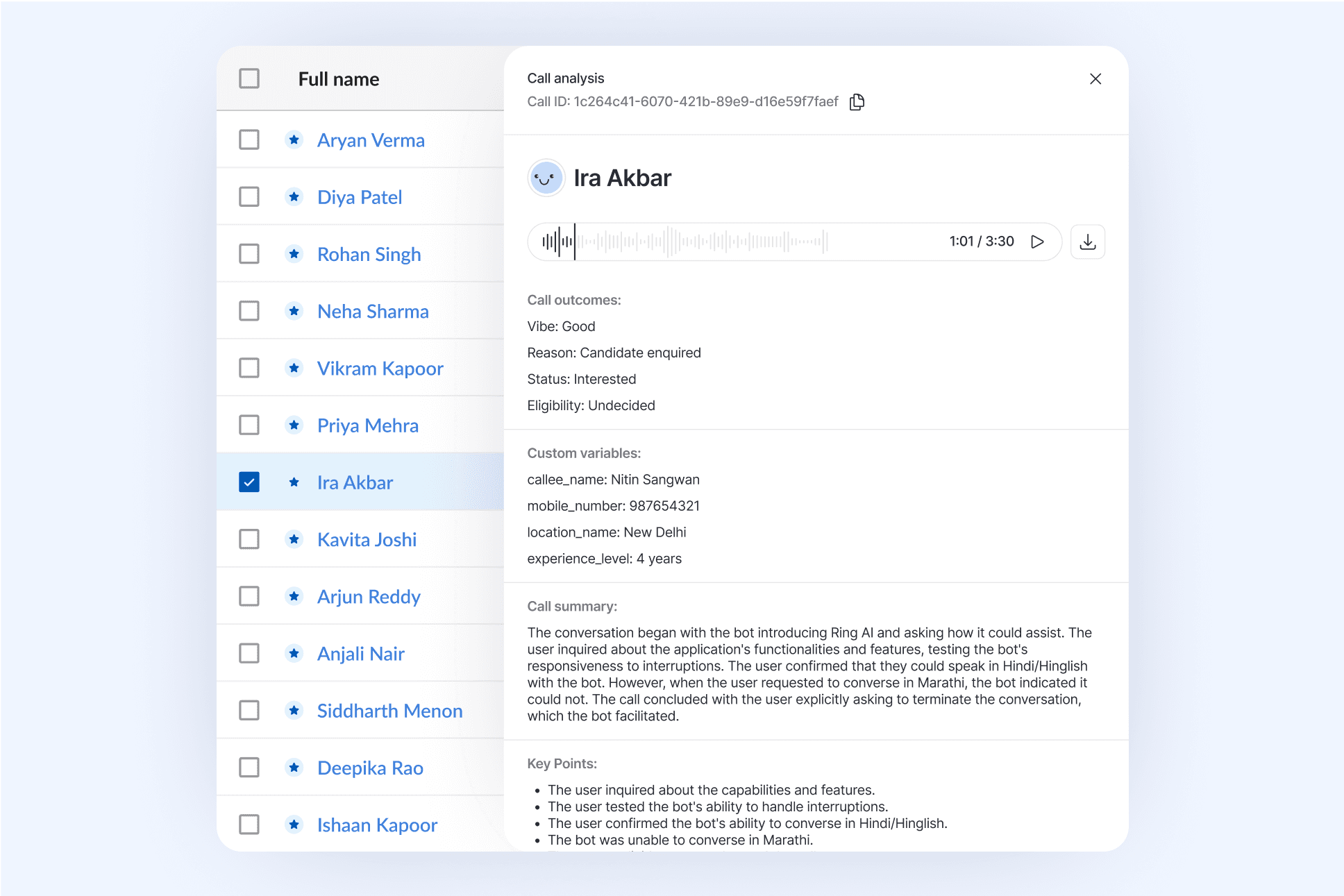Download the call recording
Viewport: 1344px width, 896px height.
point(1087,242)
